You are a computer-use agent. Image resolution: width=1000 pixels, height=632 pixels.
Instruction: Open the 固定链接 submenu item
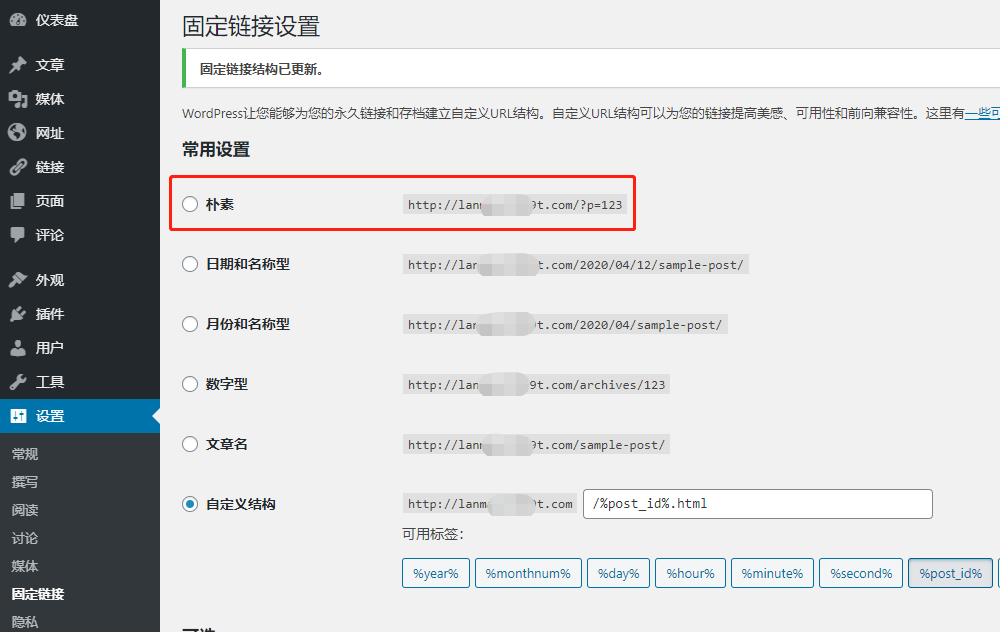(38, 594)
